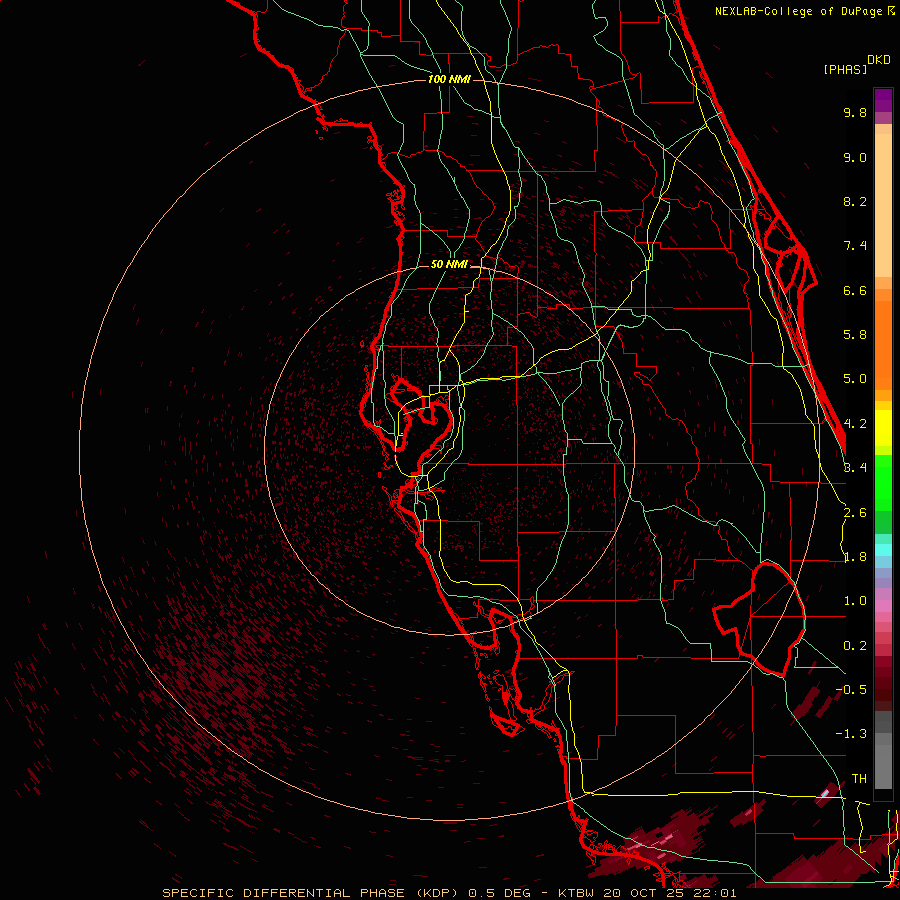Click the 2.6 scale value
This screenshot has height=900, width=900.
click(855, 513)
